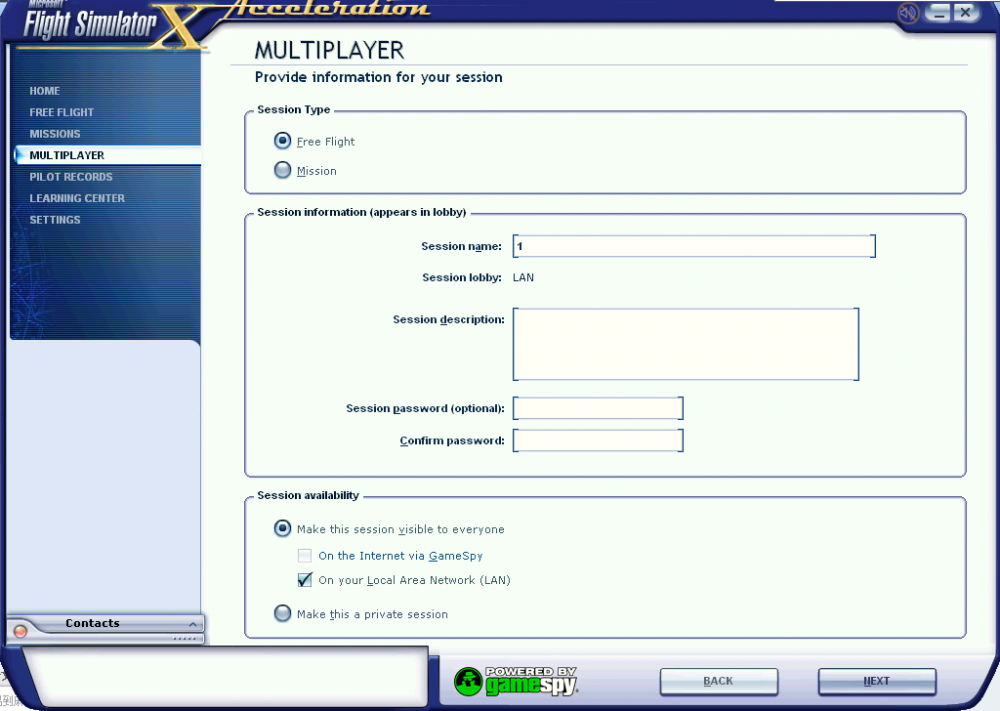The width and height of the screenshot is (1000, 711).
Task: Click the Confirm password field
Action: (597, 441)
